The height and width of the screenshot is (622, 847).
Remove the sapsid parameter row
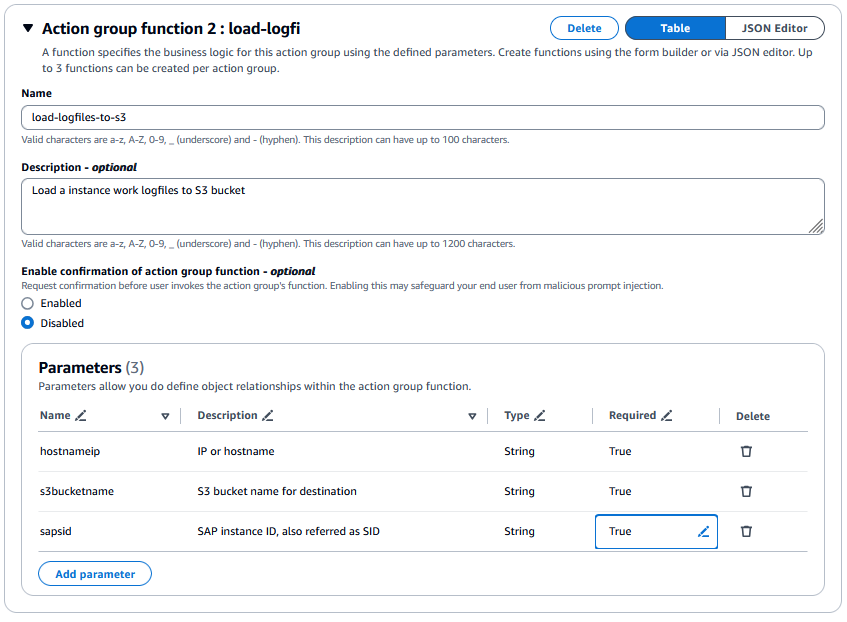tap(746, 531)
